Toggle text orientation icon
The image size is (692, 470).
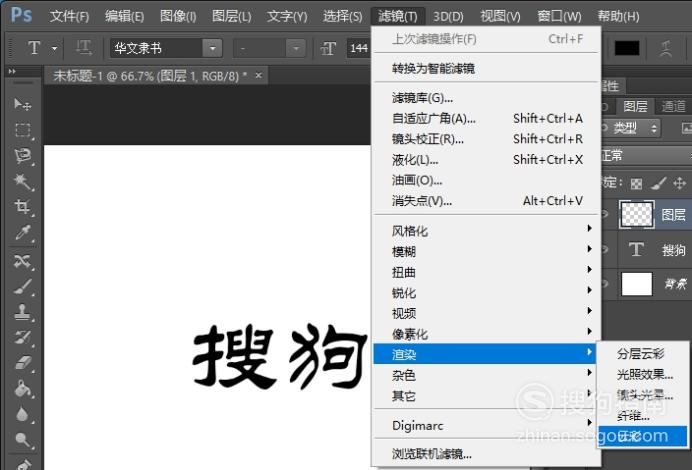coord(84,48)
